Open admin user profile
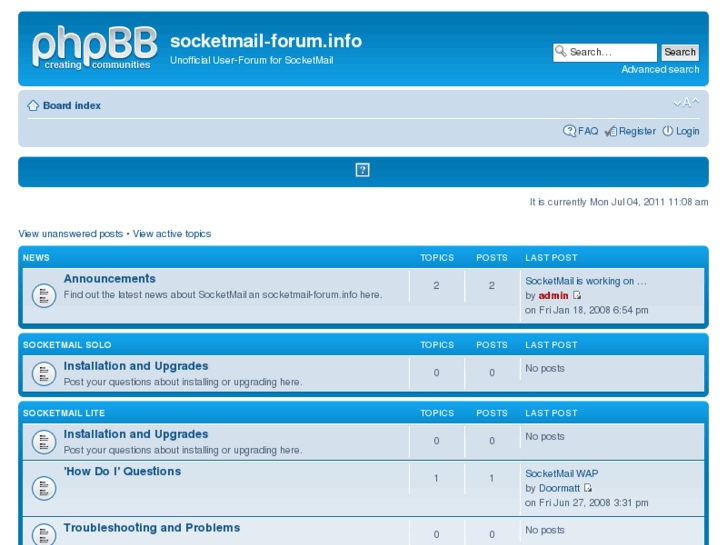 pos(553,295)
